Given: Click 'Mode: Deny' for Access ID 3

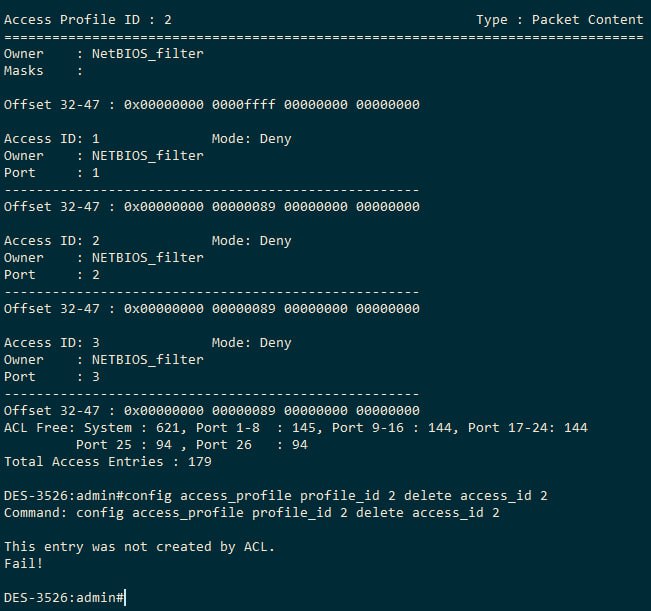Looking at the screenshot, I should click(252, 343).
